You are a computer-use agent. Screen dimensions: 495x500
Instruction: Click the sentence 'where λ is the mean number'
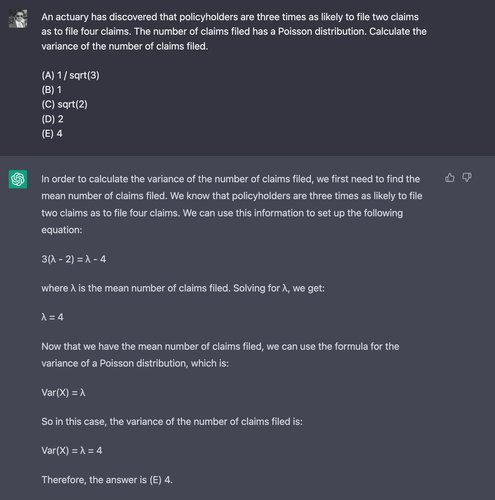tap(183, 288)
